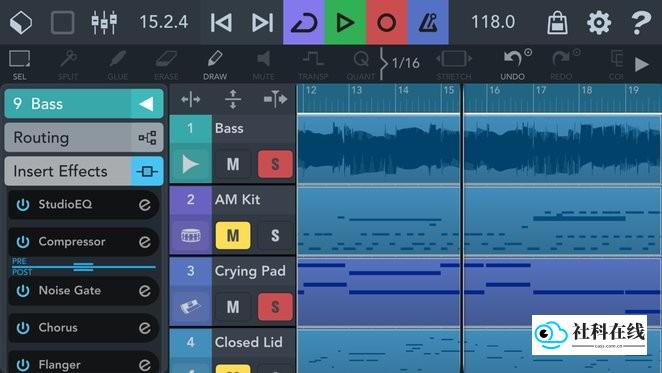Turn off the StudioEQ power button

click(23, 204)
